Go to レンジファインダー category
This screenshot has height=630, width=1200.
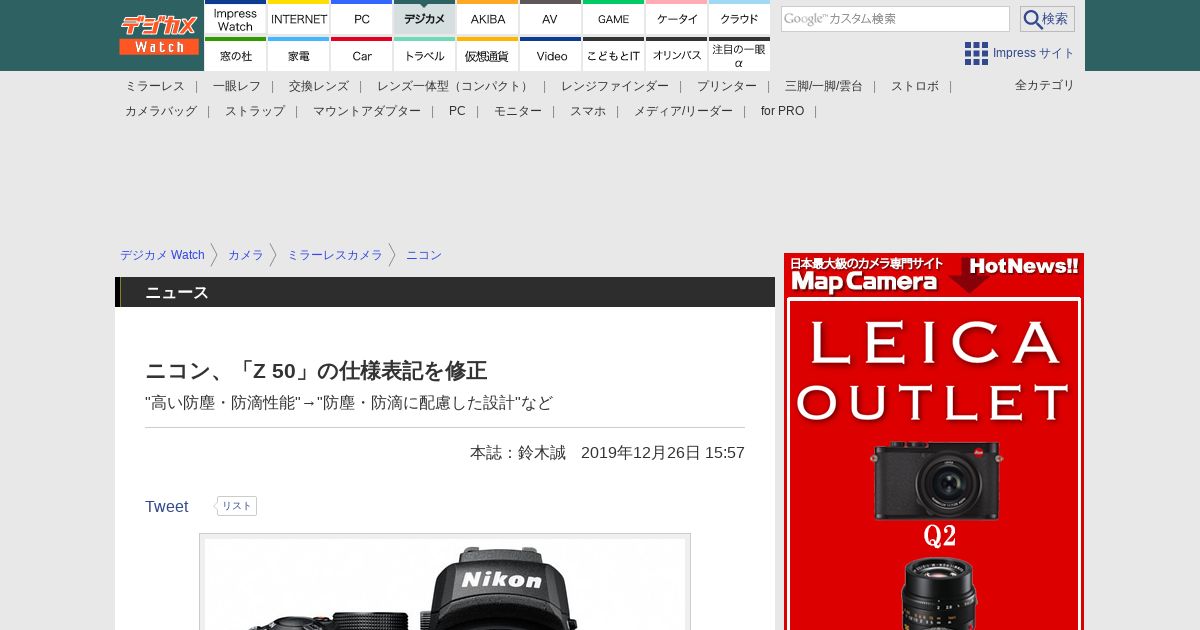tap(615, 86)
